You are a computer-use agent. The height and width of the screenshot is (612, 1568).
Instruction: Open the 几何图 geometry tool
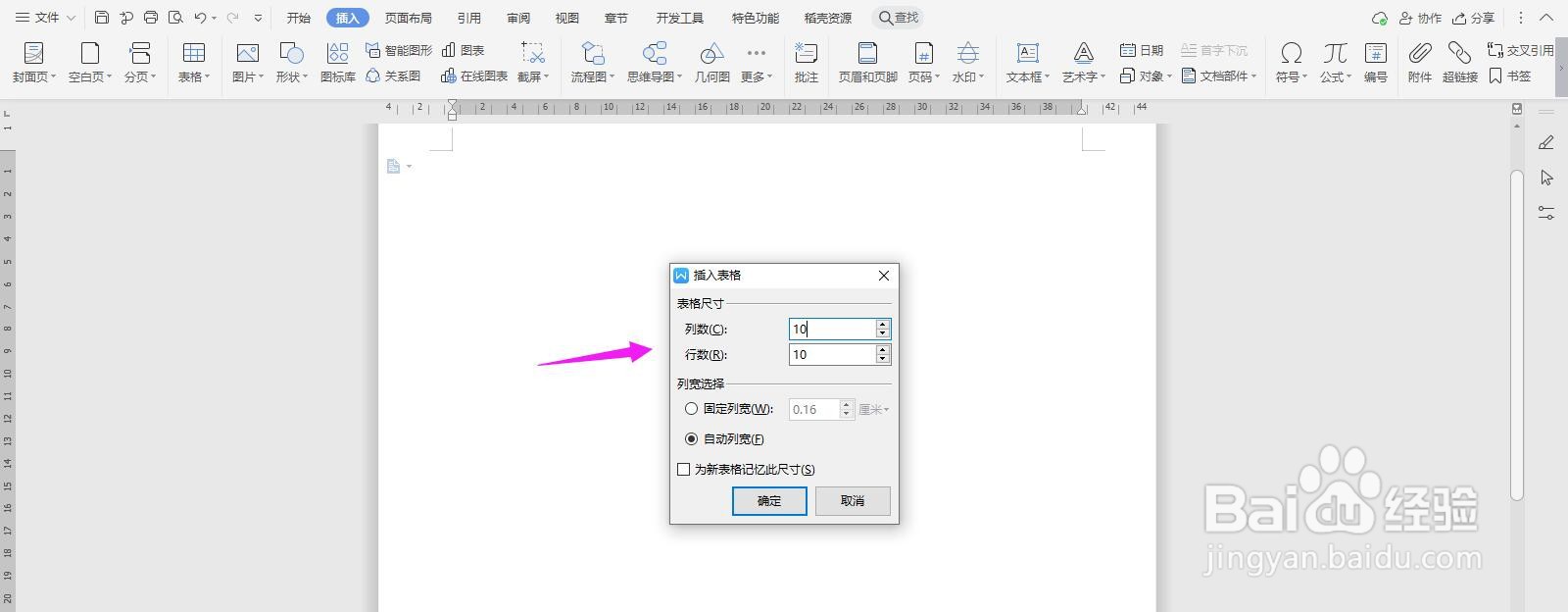coord(712,62)
